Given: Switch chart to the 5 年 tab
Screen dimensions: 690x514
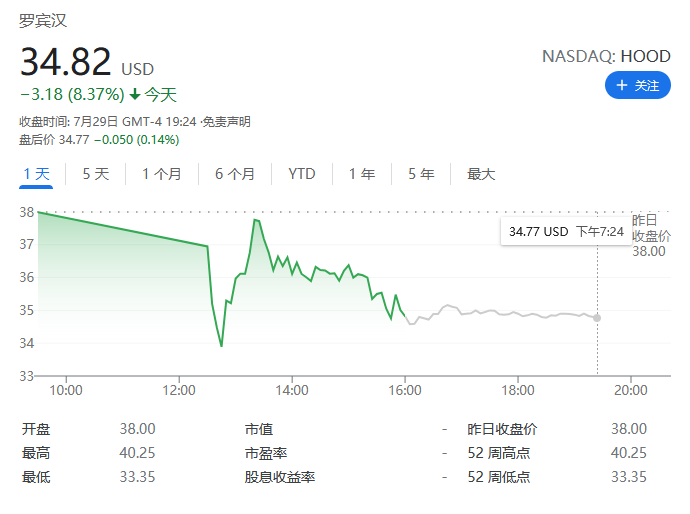Looking at the screenshot, I should [421, 174].
